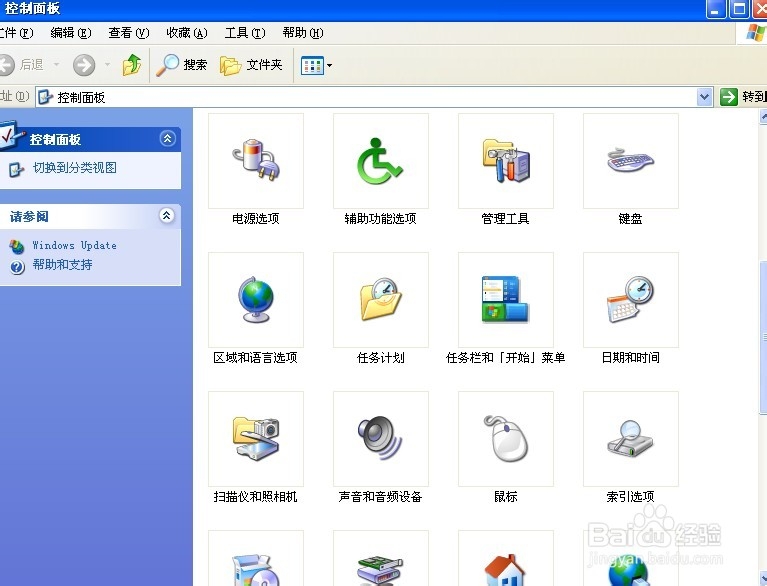This screenshot has height=586, width=767.
Task: Select the 辅助功能选项 label text
Action: point(381,219)
